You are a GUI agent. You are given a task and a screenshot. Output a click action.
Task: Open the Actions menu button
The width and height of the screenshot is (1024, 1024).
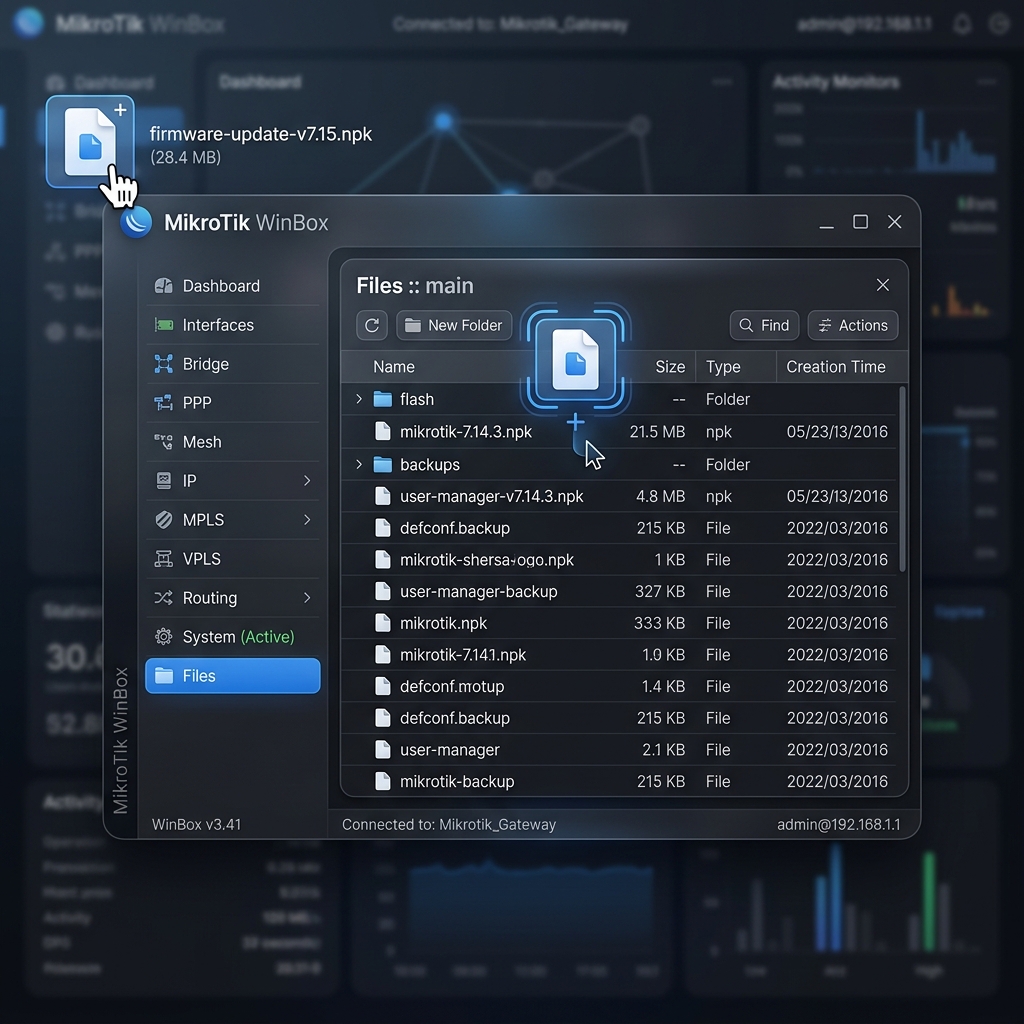point(853,325)
